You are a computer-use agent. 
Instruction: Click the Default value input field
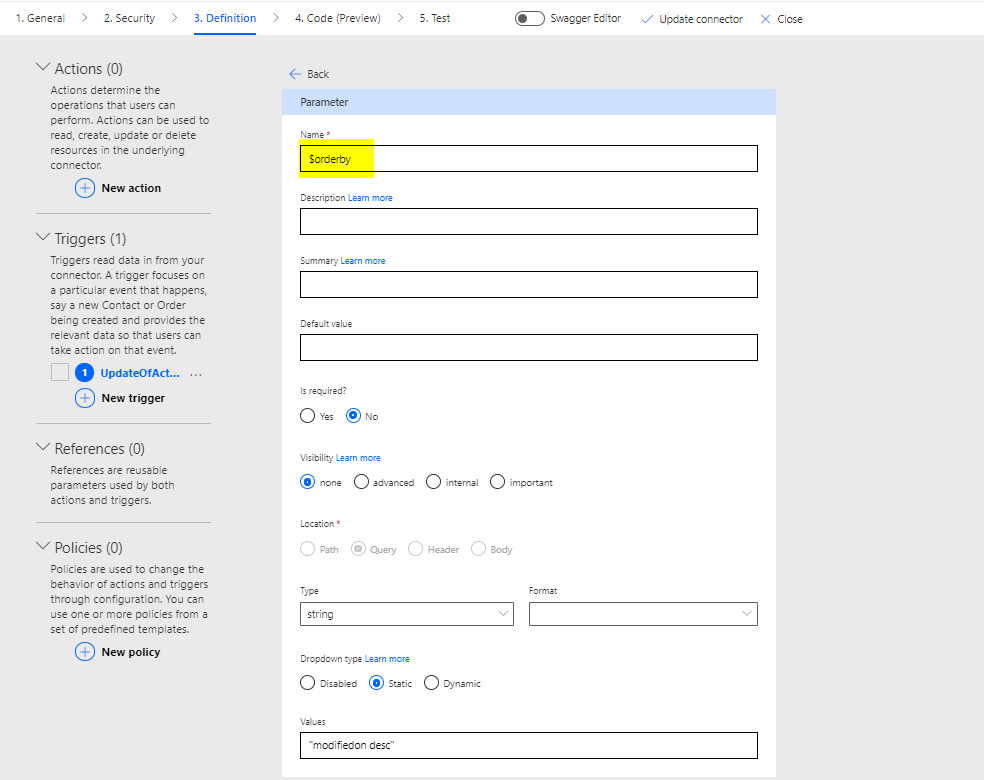(x=528, y=347)
